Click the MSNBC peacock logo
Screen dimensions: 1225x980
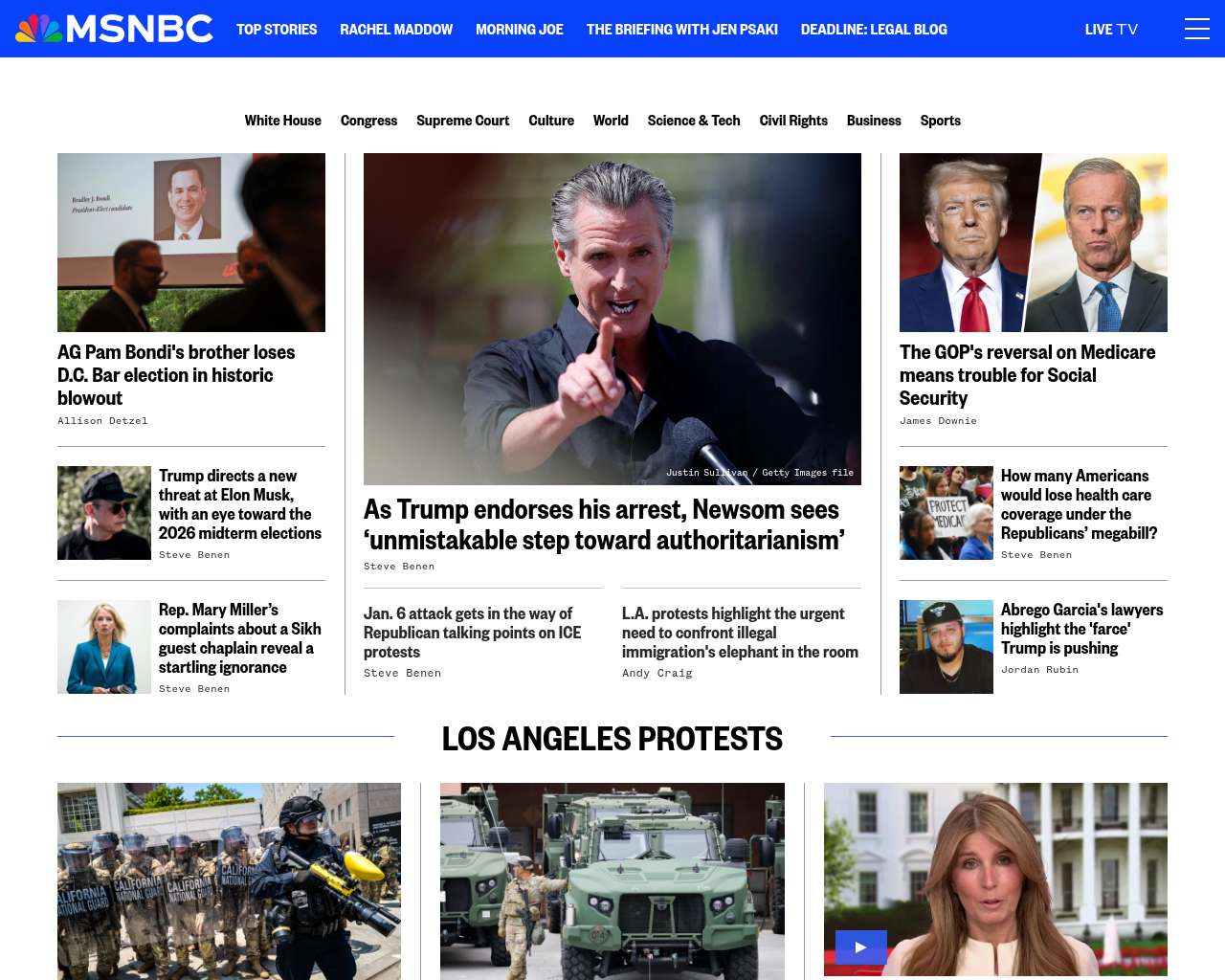click(114, 29)
